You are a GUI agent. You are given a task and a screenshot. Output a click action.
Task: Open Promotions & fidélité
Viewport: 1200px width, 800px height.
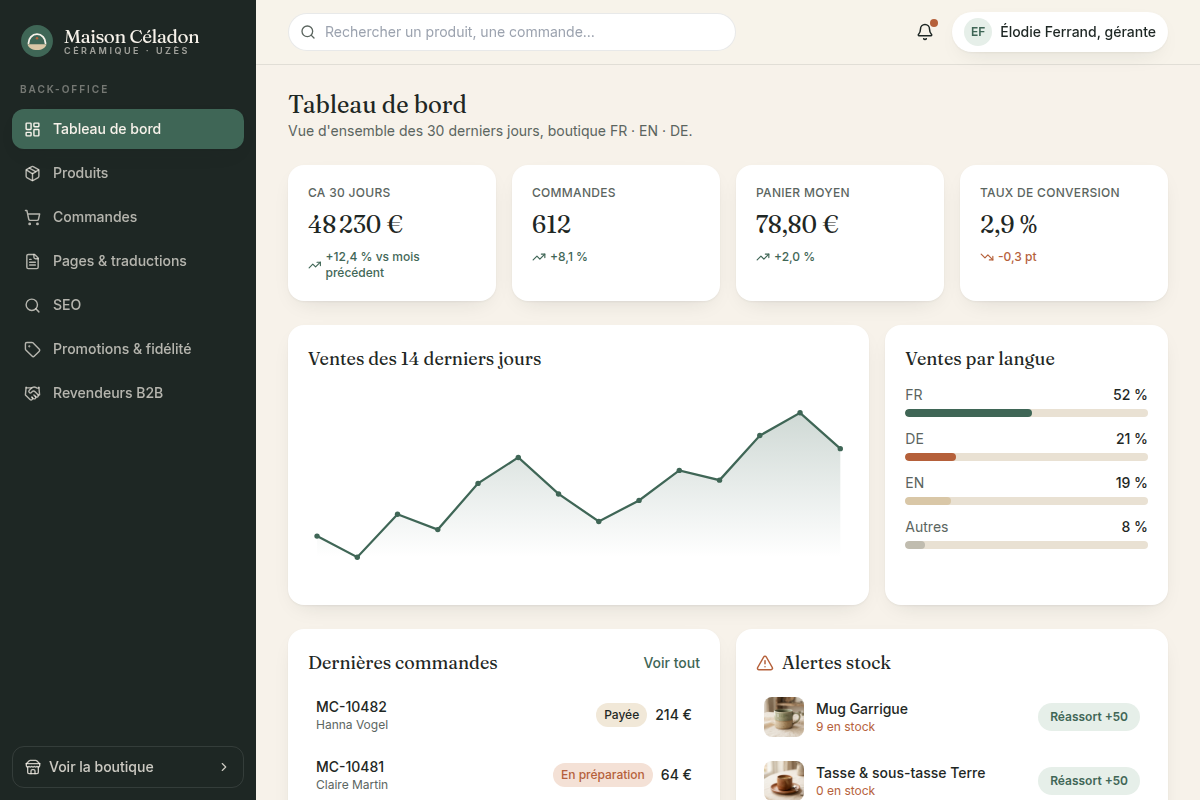coord(128,349)
